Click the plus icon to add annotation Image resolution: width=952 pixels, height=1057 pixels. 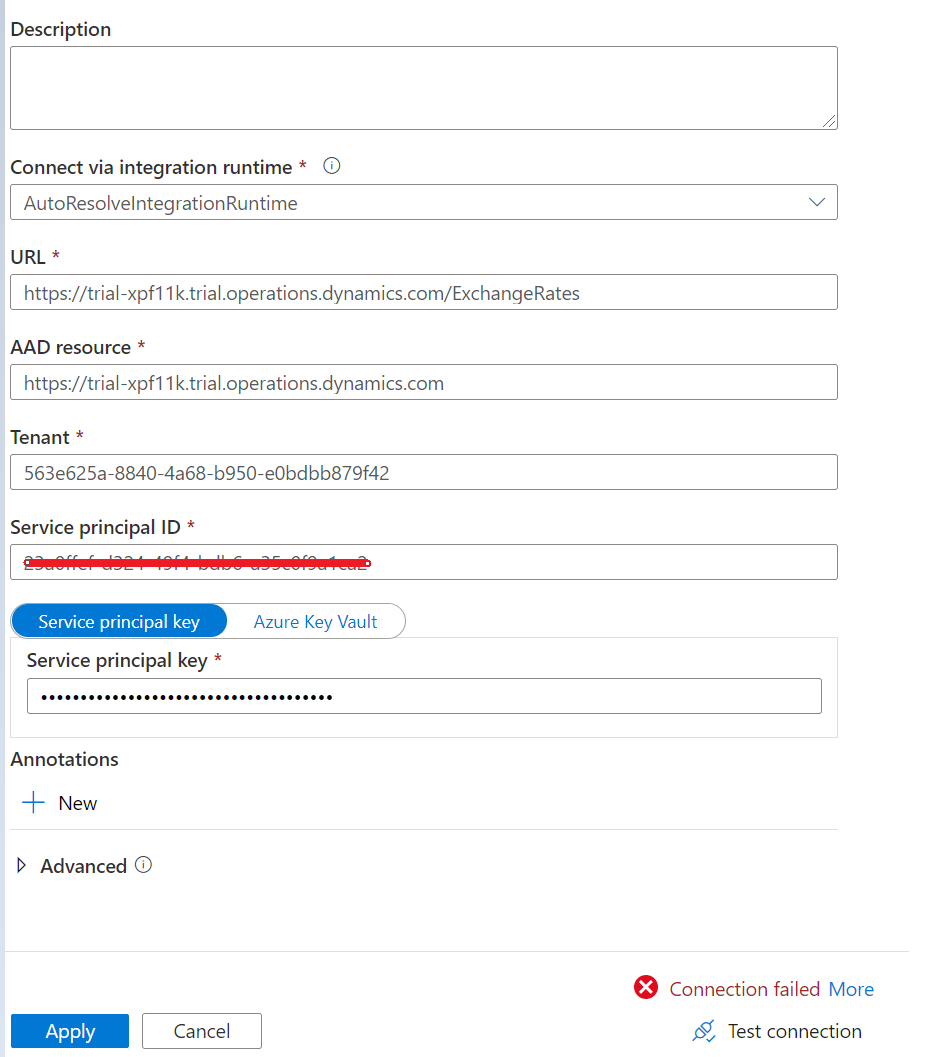[x=32, y=802]
